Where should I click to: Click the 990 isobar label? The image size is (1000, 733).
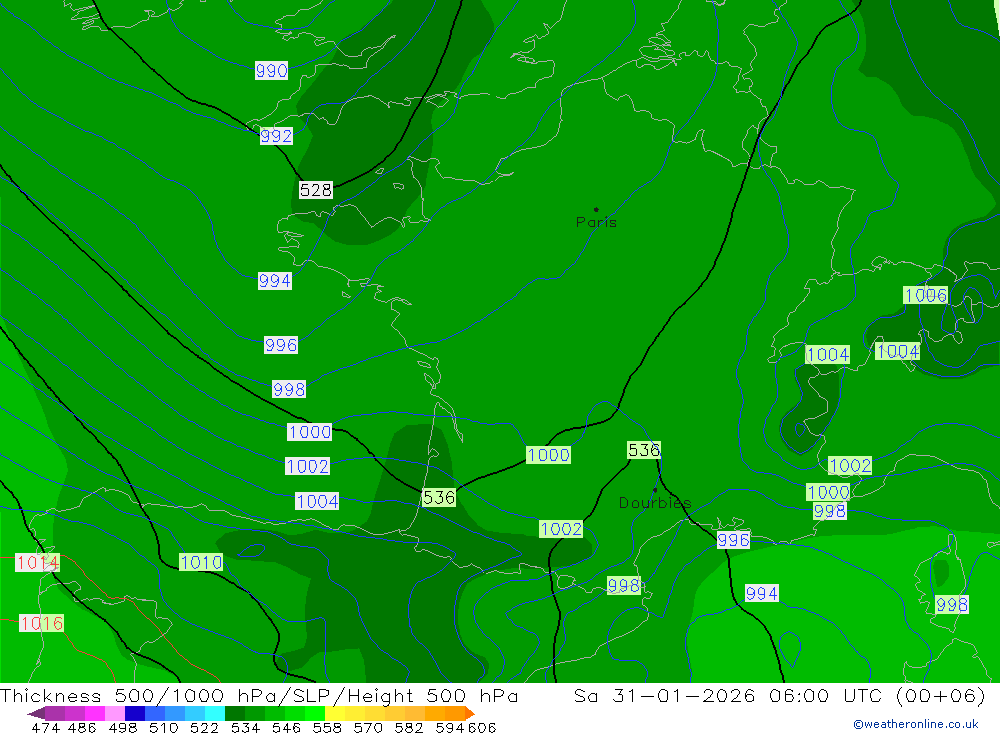click(272, 70)
